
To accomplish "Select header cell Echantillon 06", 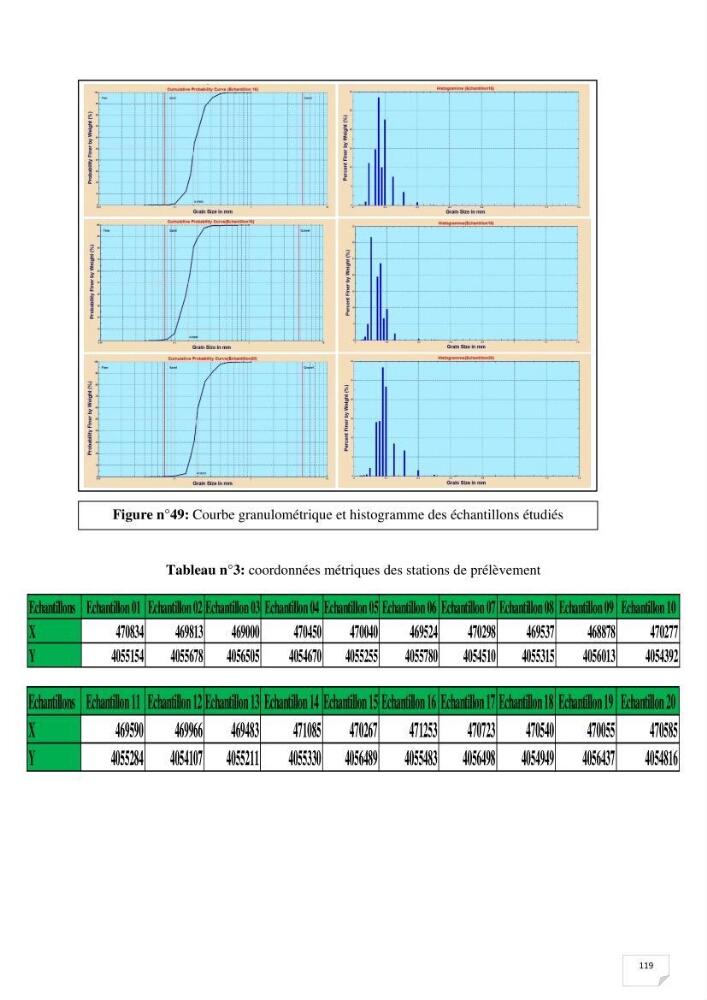I will [409, 607].
